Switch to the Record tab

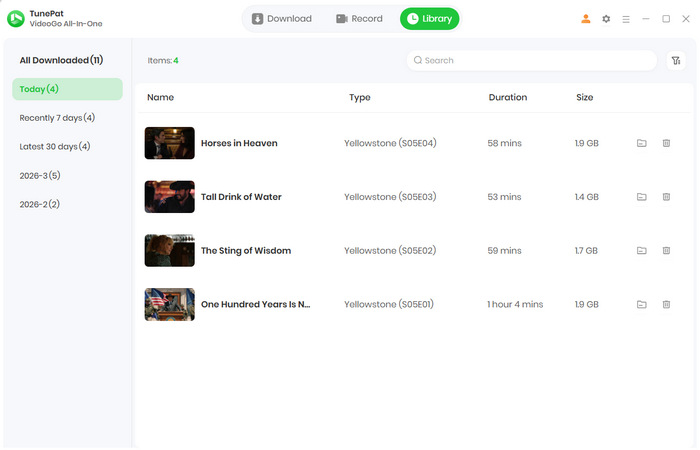359,19
